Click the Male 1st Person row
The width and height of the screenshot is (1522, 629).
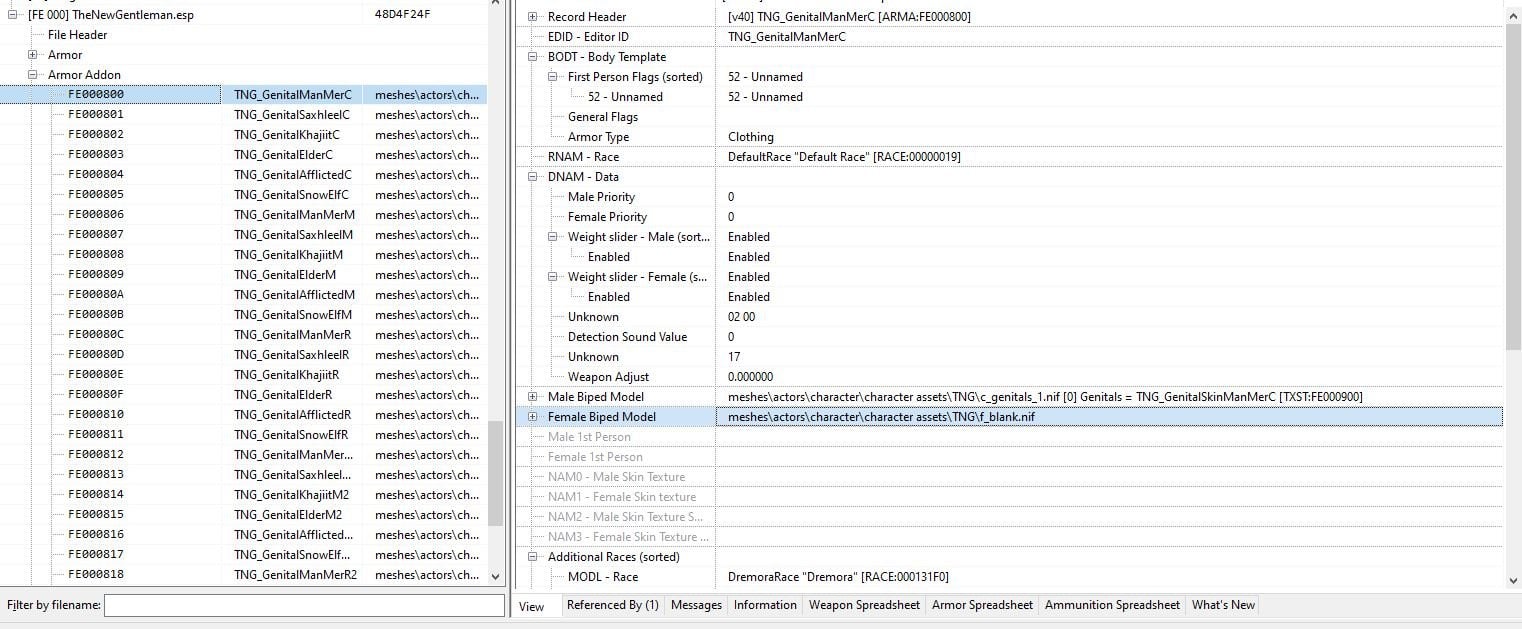click(1009, 437)
